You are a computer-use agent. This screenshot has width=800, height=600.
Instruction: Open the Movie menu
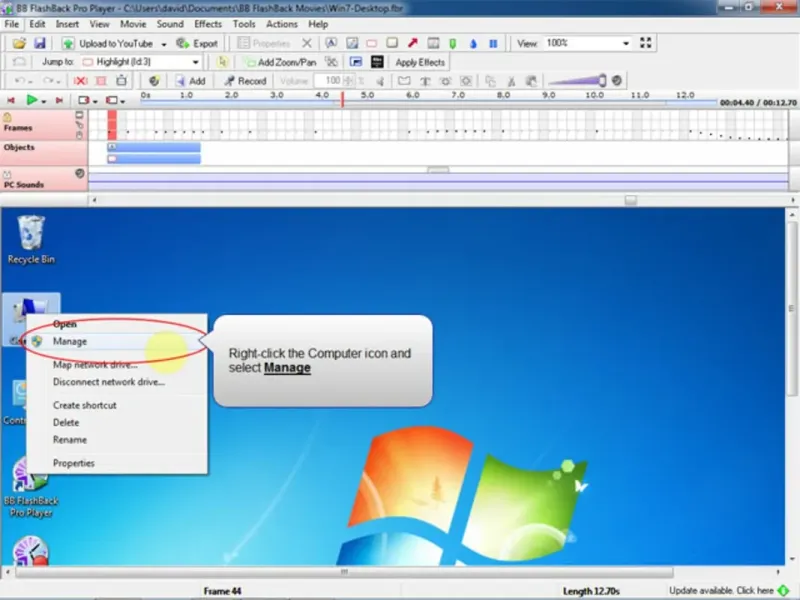(133, 24)
